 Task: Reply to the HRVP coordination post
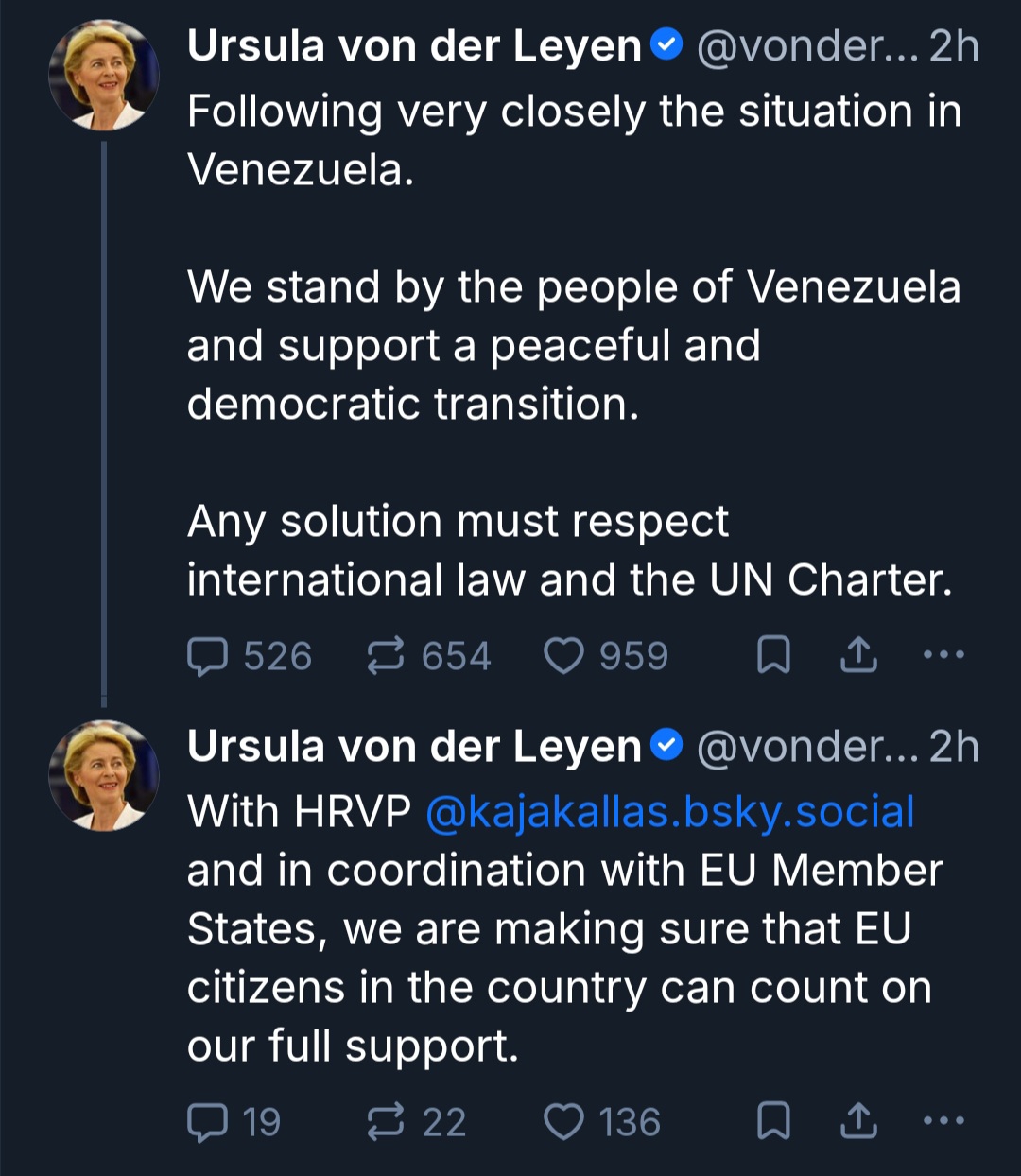tap(208, 1122)
